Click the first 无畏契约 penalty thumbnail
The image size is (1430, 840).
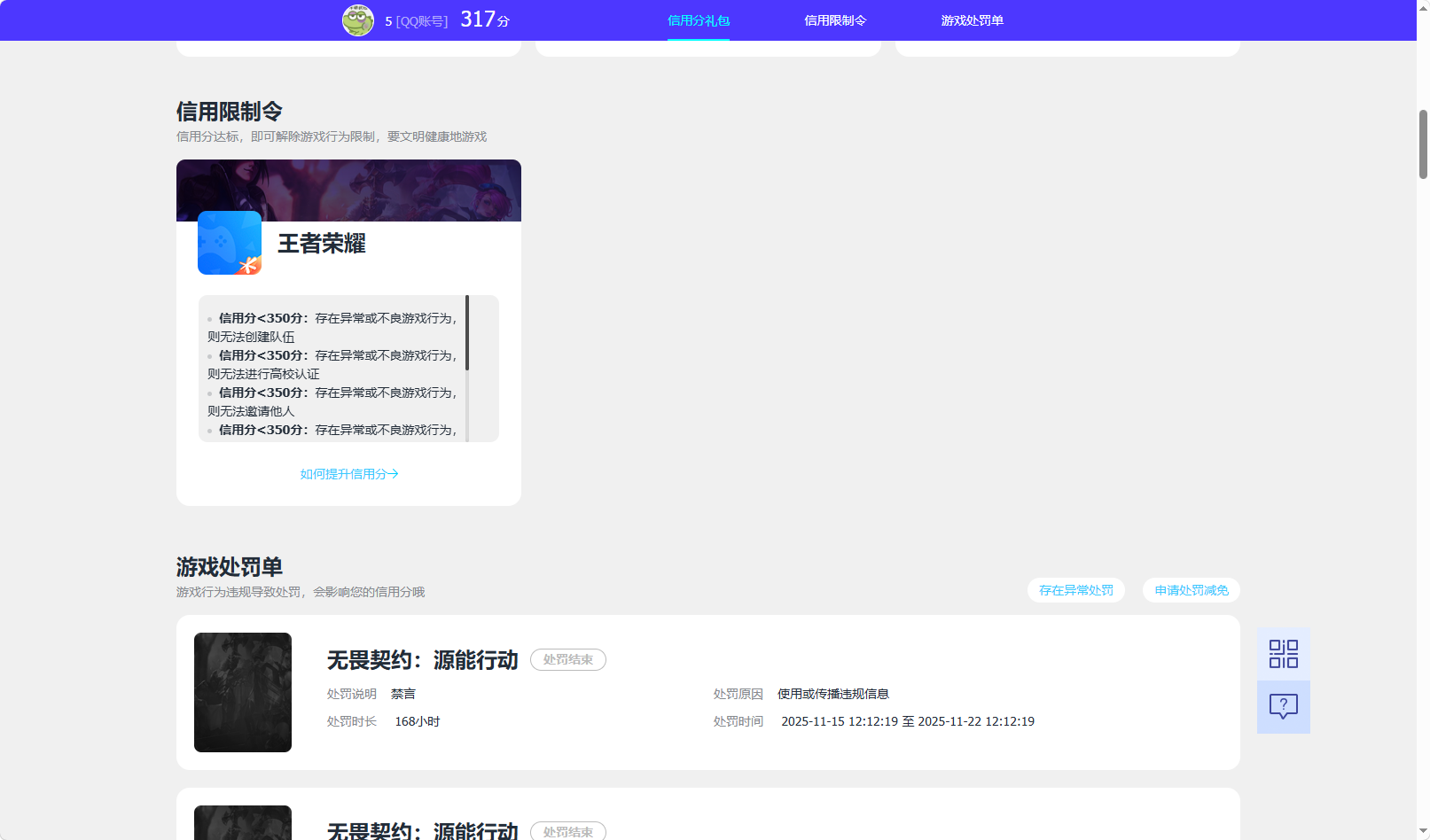[242, 692]
